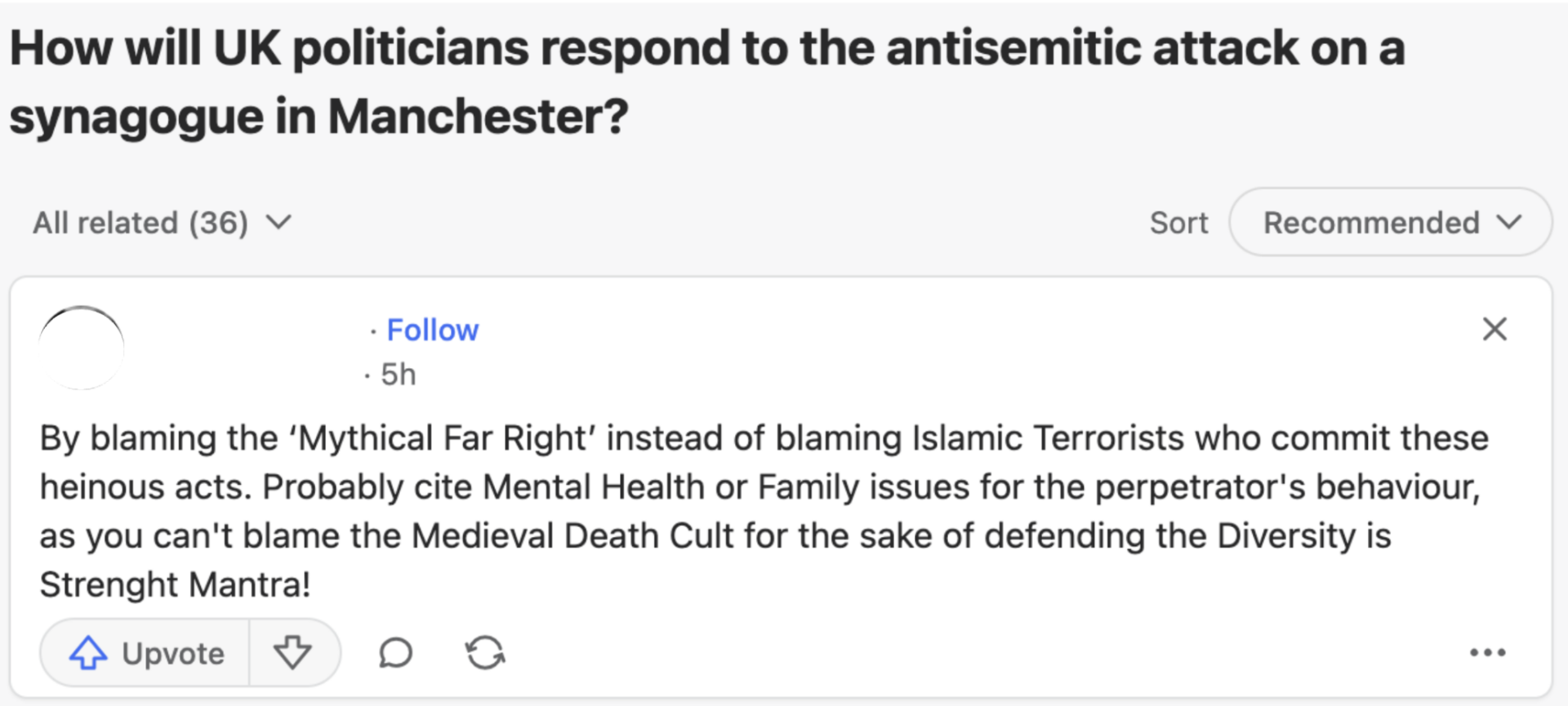Click chevron next to All related (36)
Screen dimensions: 1568x706
[x=279, y=222]
